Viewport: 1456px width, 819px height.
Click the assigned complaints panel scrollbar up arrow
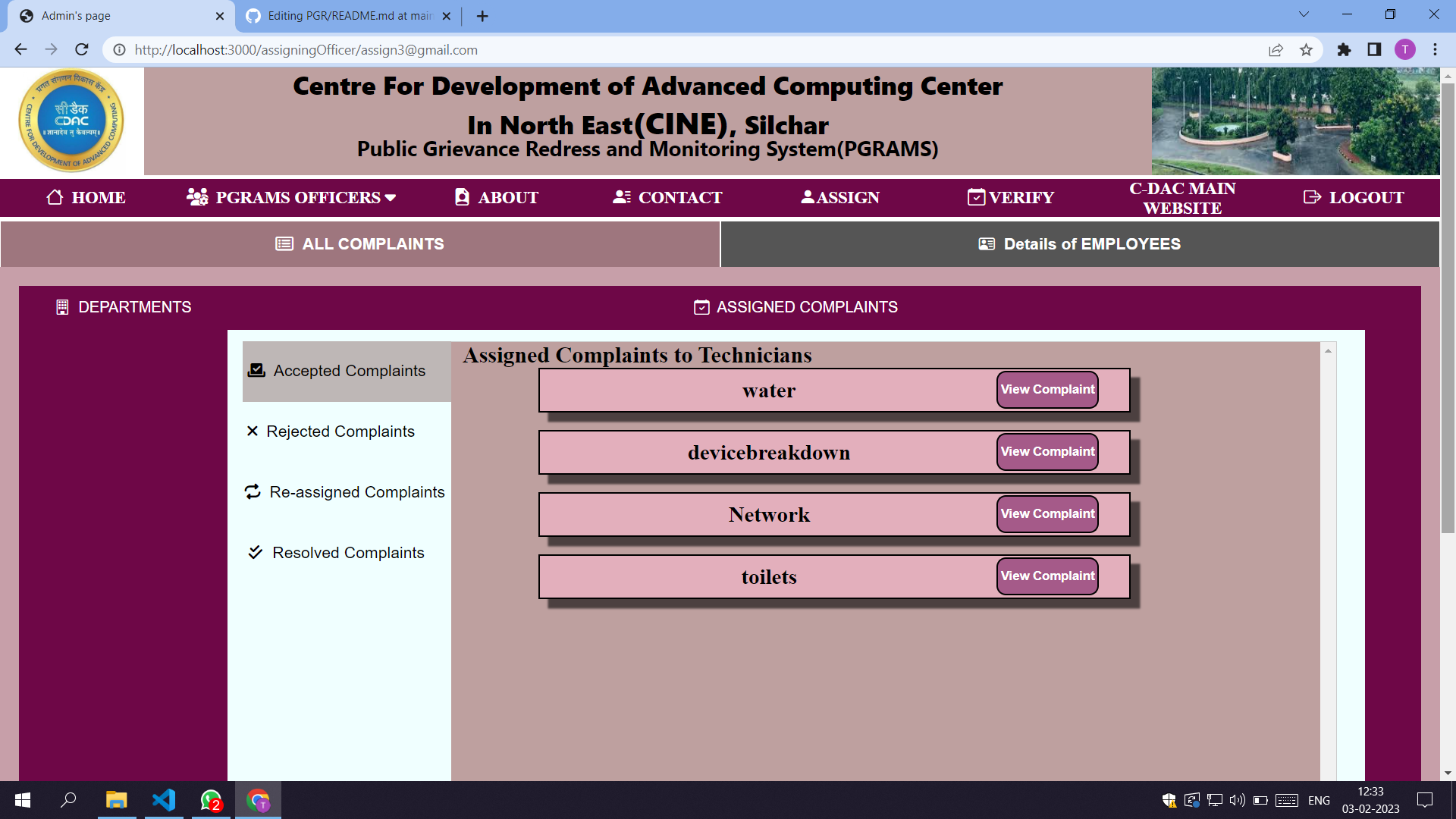tap(1328, 350)
